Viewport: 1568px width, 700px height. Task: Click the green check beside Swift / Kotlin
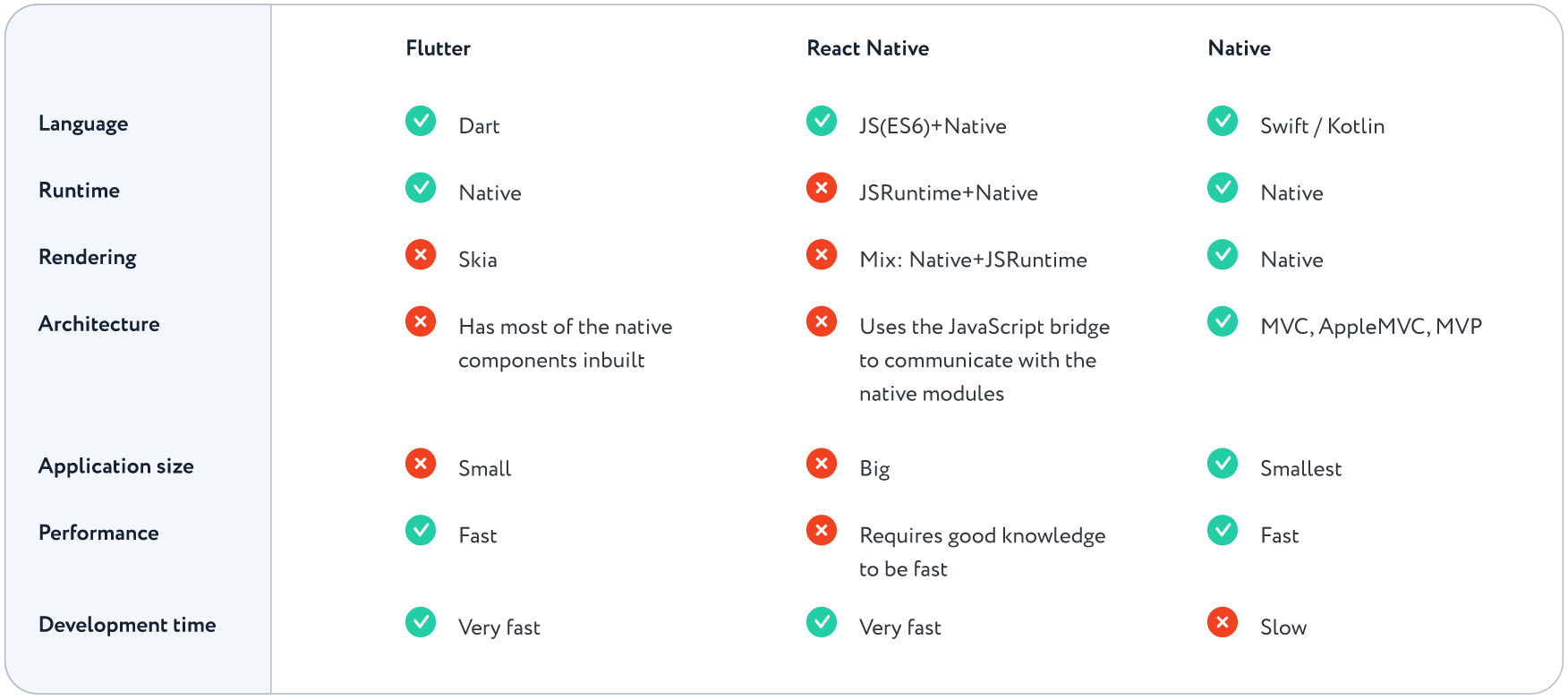1222,121
